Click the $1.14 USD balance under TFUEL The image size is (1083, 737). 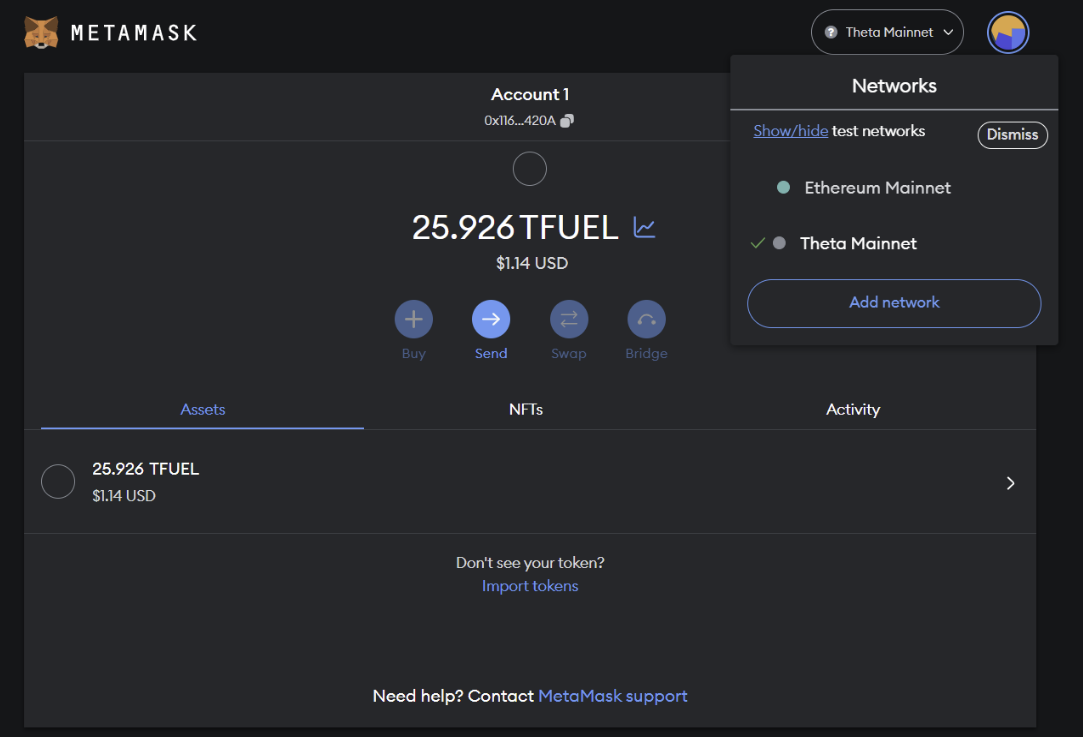[x=532, y=263]
